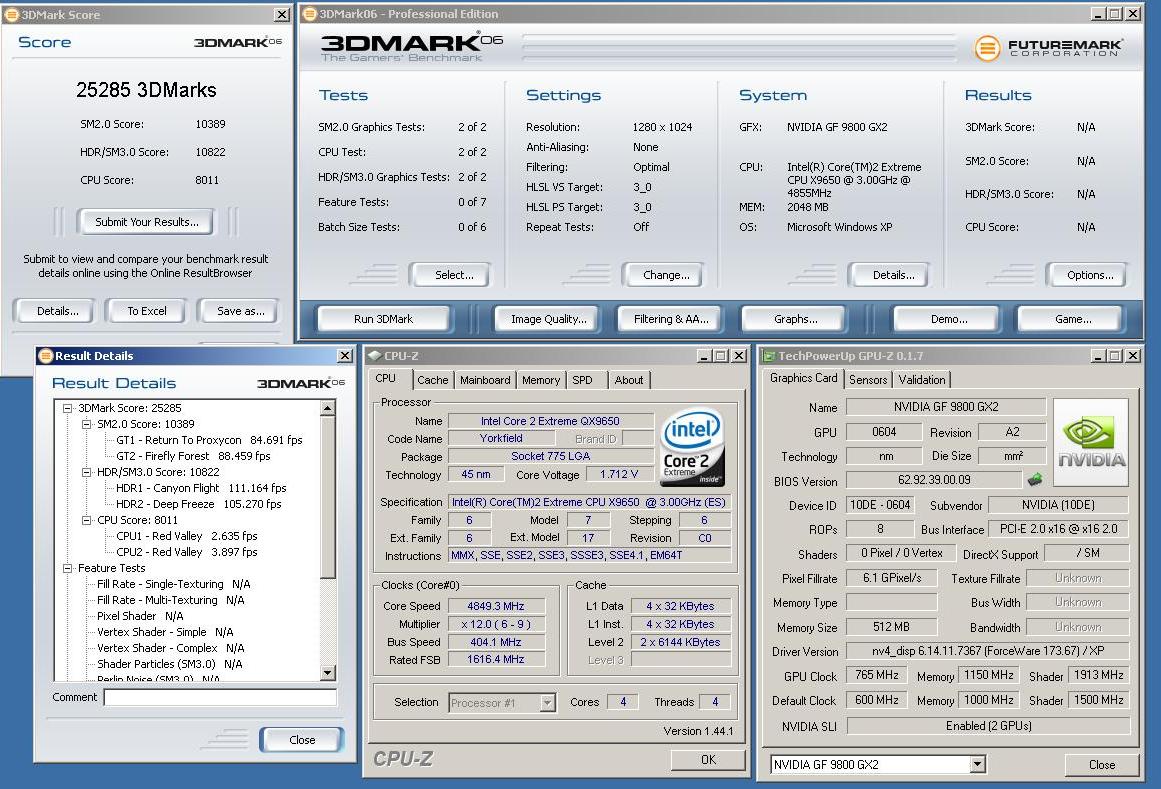The image size is (1161, 789).
Task: Select Pixel Shader N/A row
Action: (x=140, y=616)
